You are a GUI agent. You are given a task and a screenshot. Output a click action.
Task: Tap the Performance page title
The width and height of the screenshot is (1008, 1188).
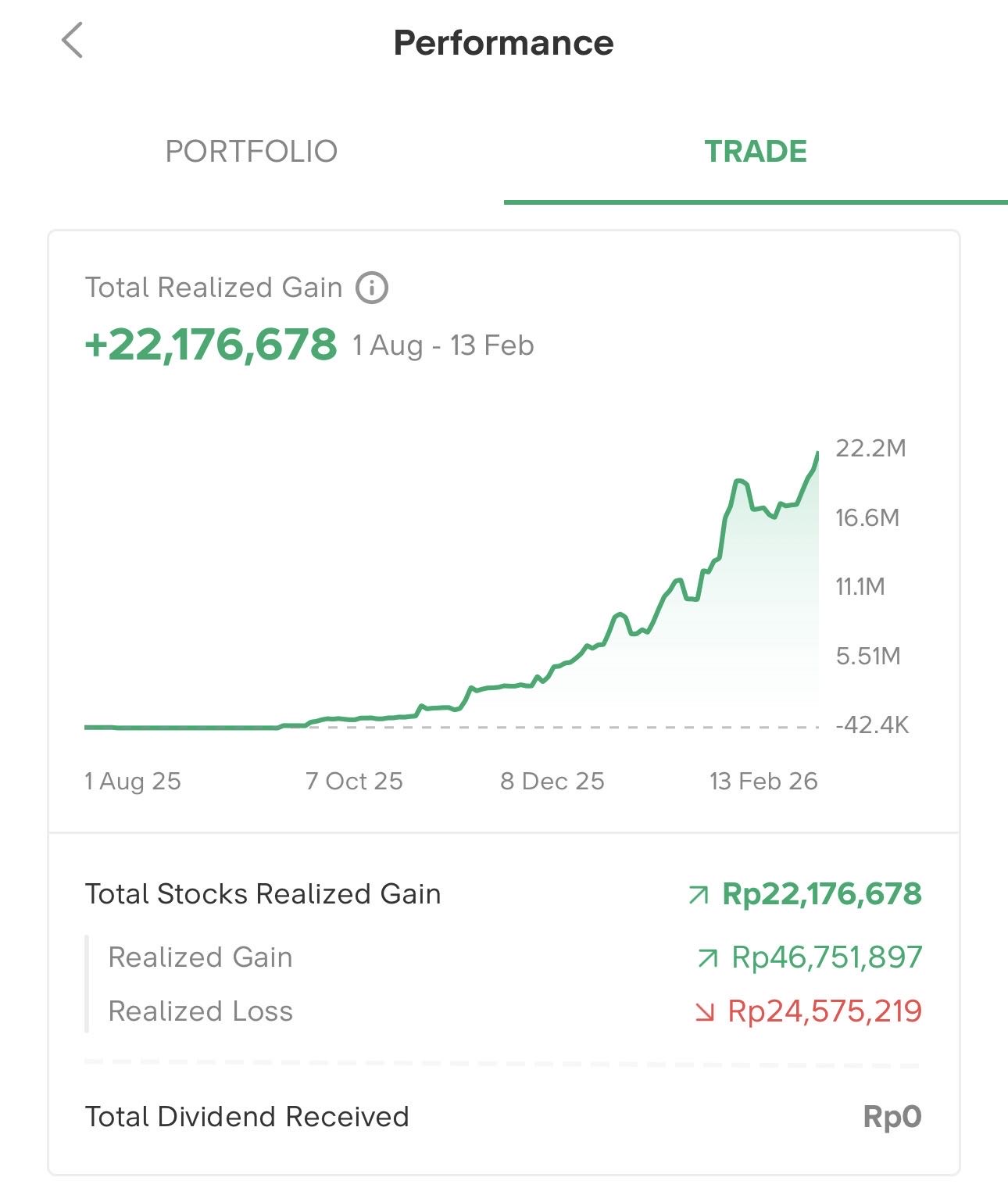[x=503, y=43]
